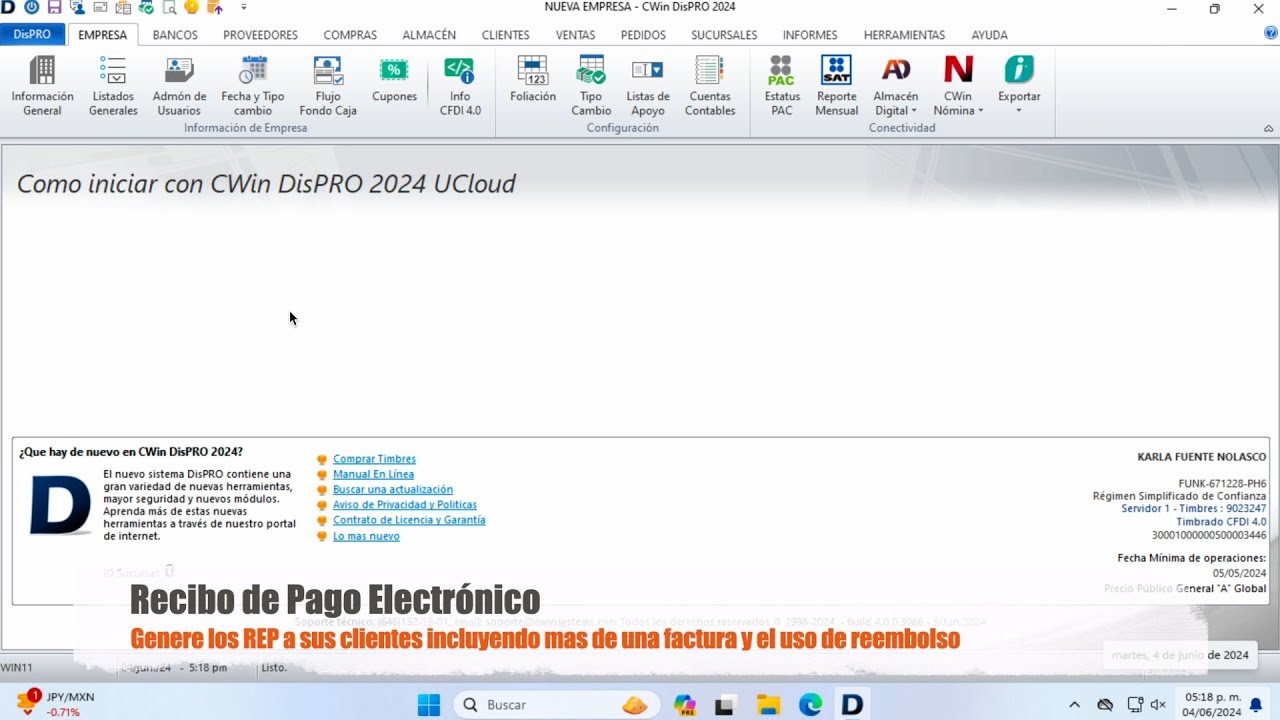Open Manual En Línea link
1280x720 pixels.
click(x=373, y=474)
